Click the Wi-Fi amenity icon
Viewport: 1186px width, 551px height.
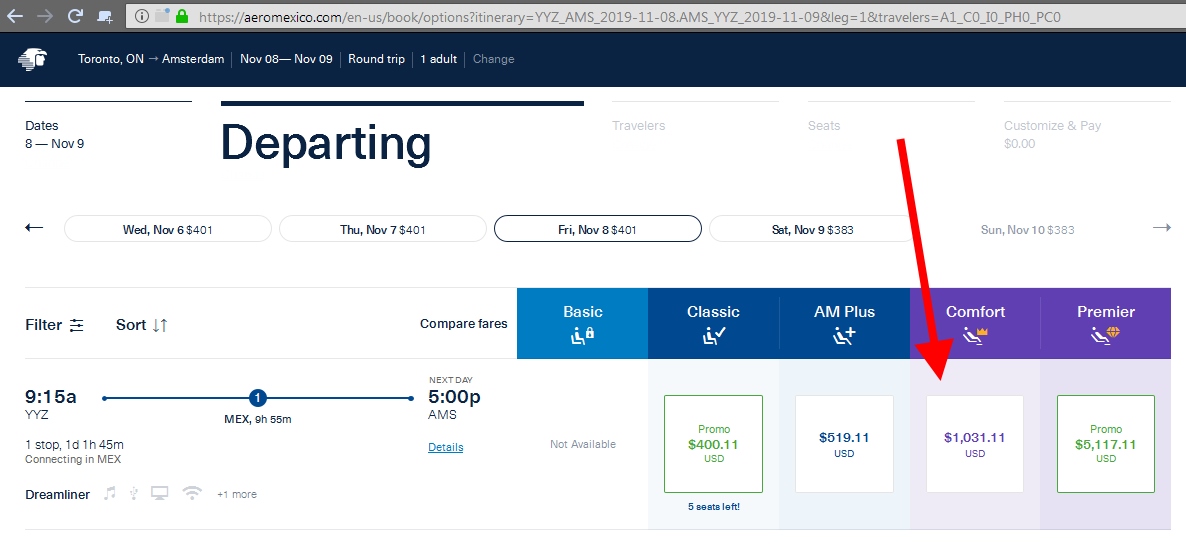193,493
